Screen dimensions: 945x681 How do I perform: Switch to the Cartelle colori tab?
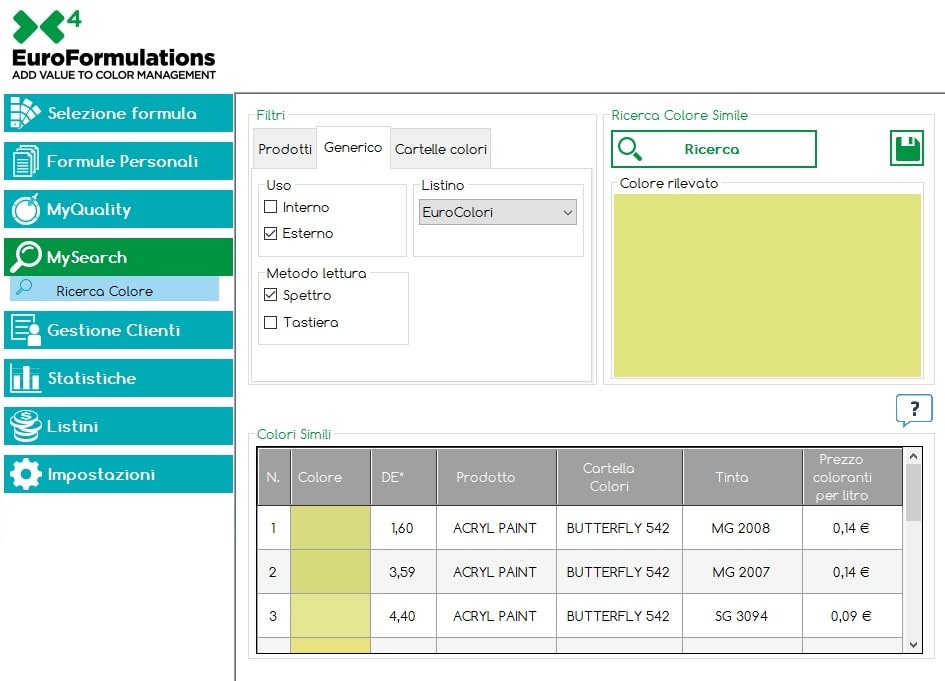[x=441, y=149]
